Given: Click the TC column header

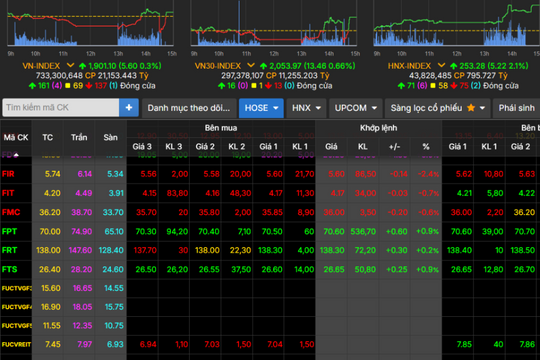Looking at the screenshot, I should click(x=48, y=137).
